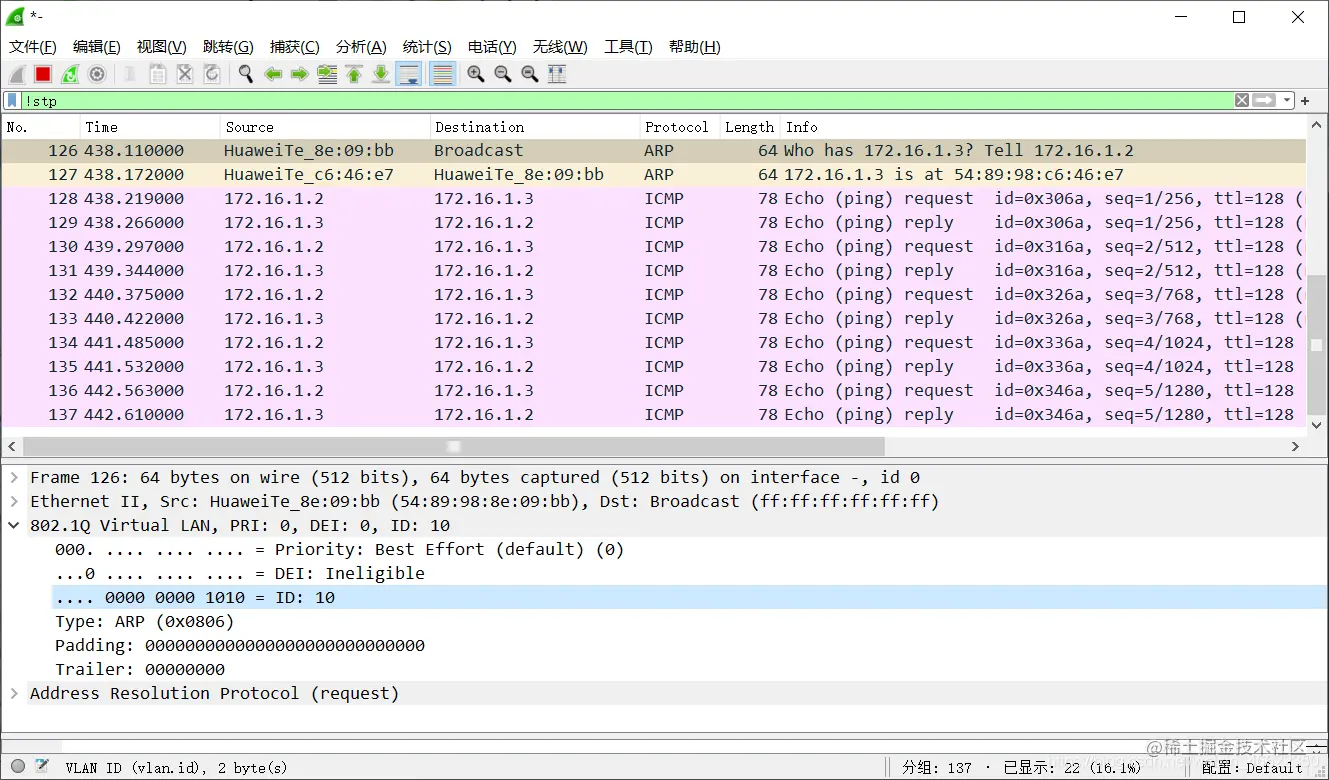
Task: Open the 分析(A) menu
Action: pyautogui.click(x=361, y=47)
